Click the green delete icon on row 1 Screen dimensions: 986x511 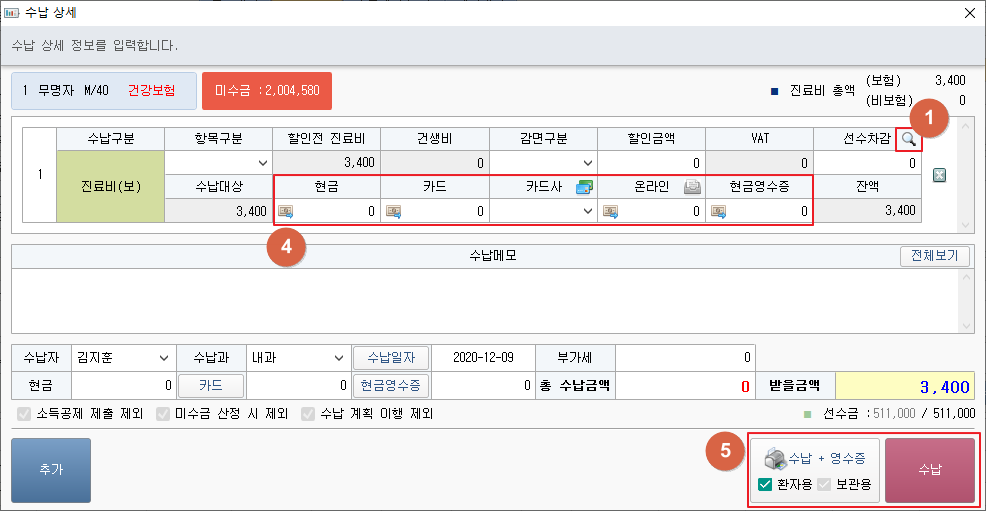[939, 176]
